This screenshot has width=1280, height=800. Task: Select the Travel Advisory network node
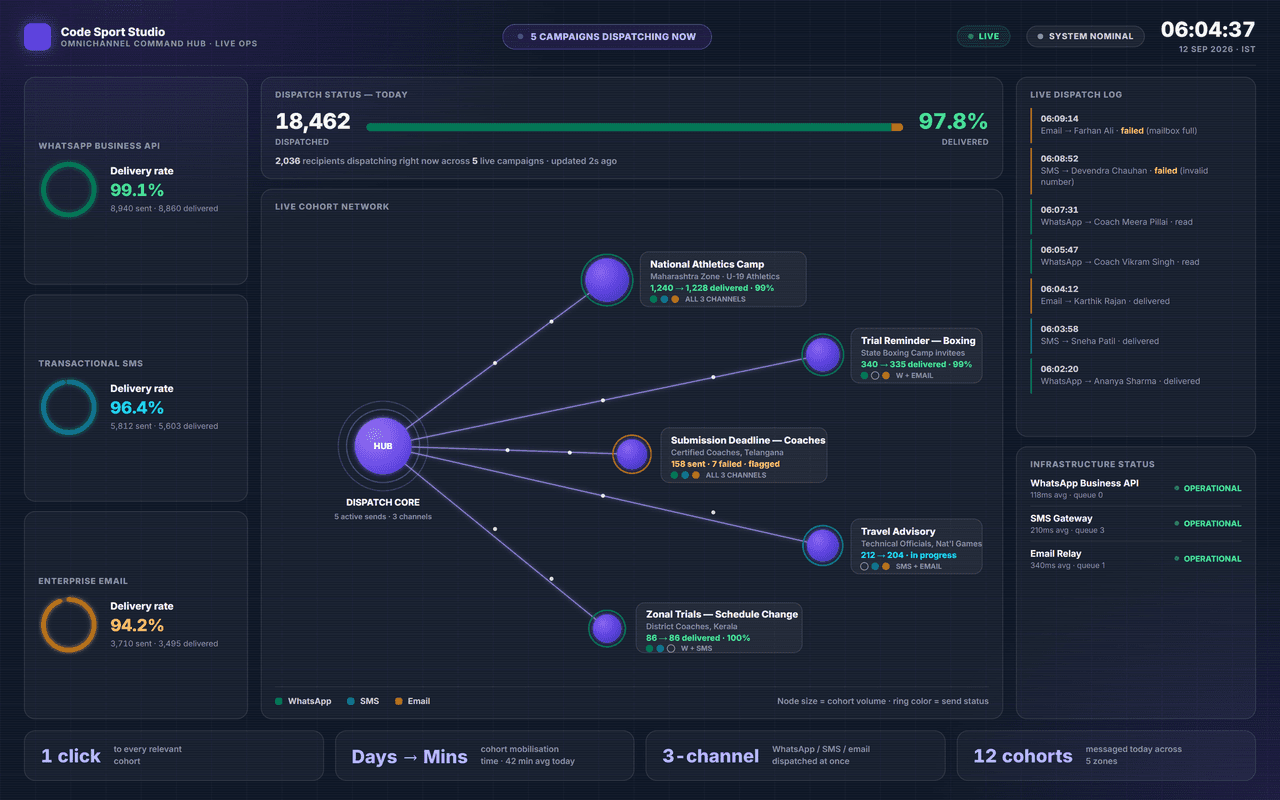click(823, 546)
